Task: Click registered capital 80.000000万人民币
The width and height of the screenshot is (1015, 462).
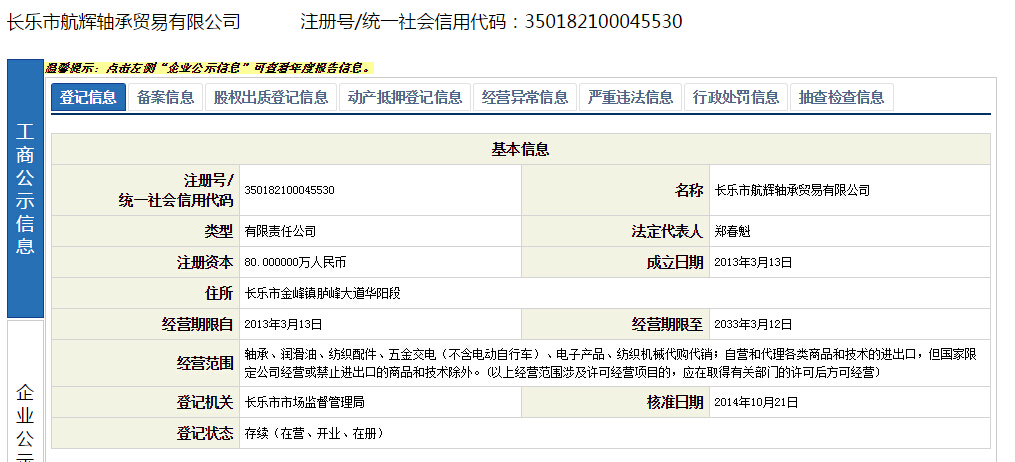Action: point(295,262)
